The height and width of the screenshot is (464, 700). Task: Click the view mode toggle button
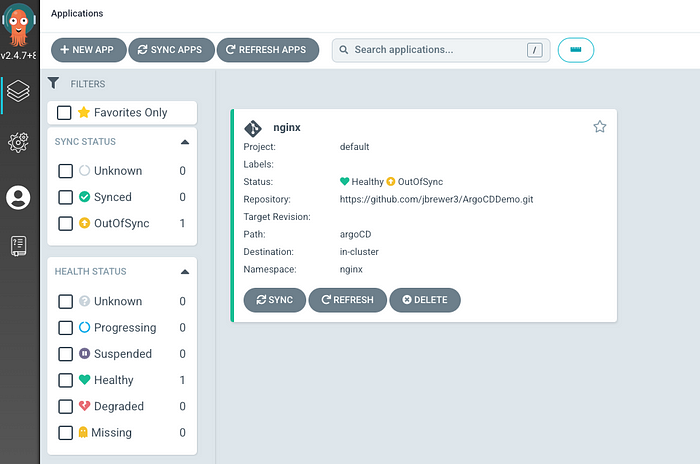point(575,50)
